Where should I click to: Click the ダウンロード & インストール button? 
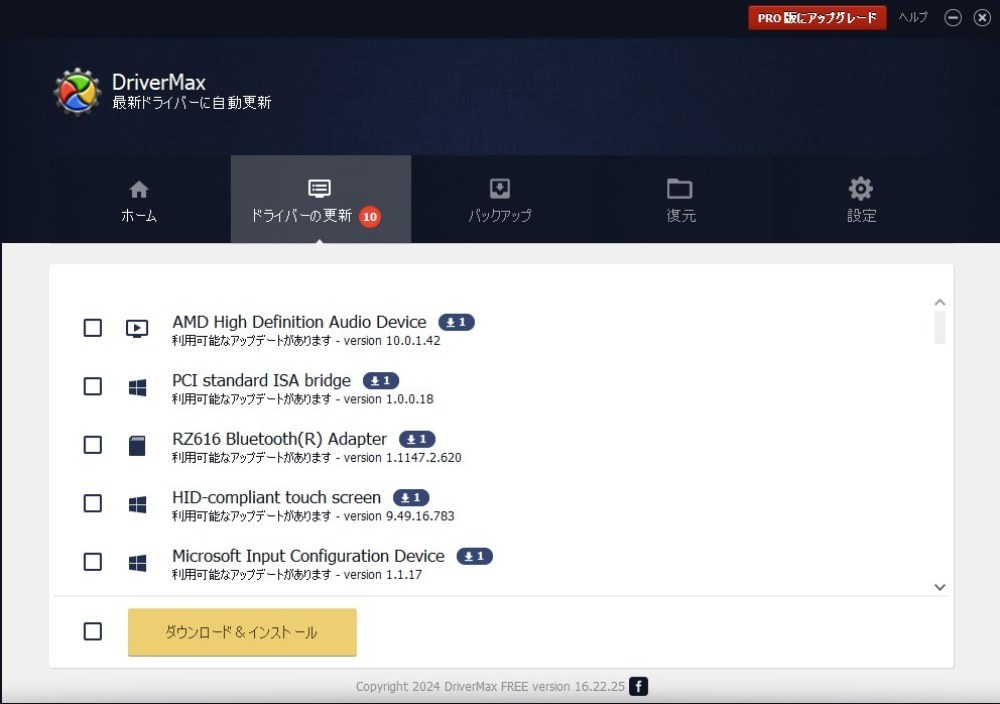(242, 632)
